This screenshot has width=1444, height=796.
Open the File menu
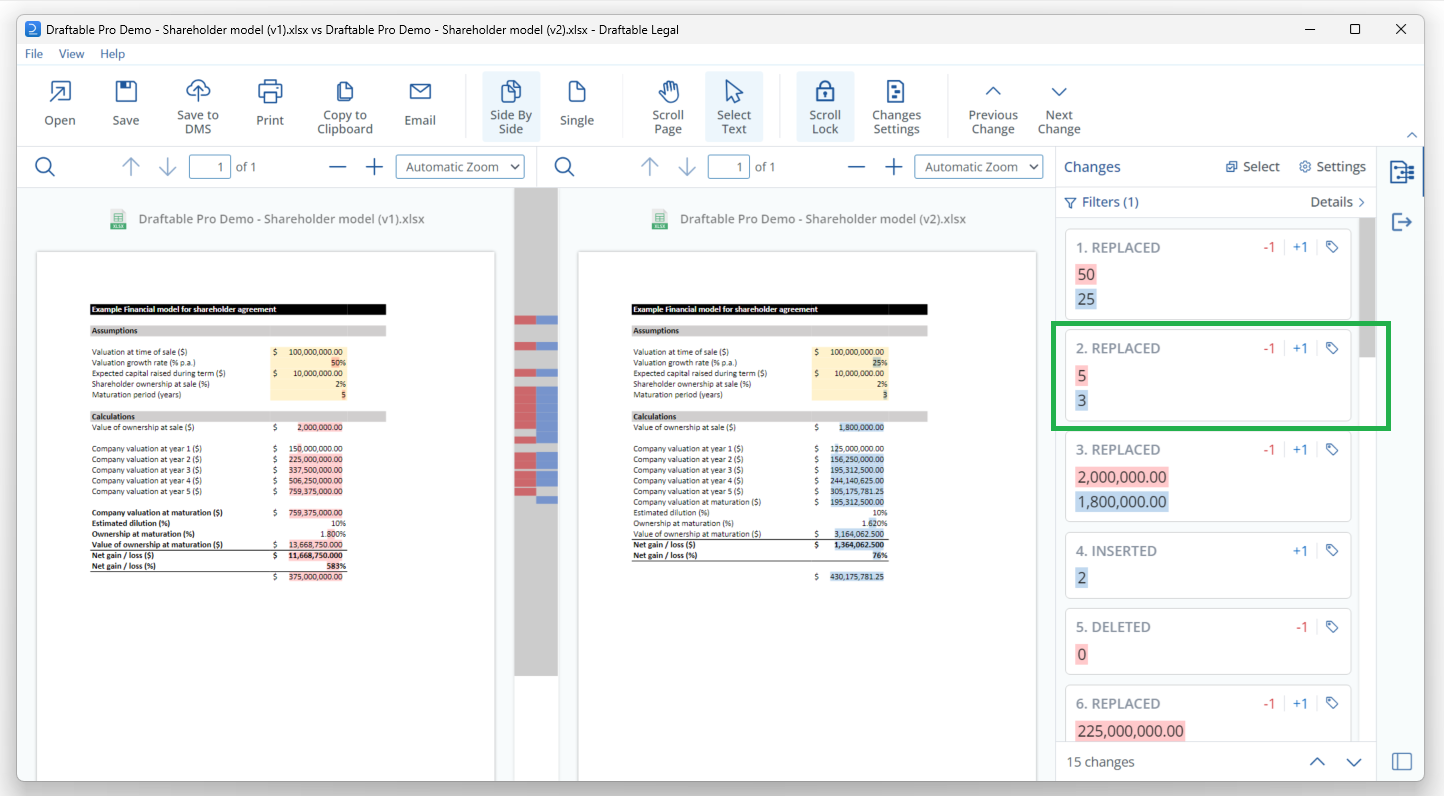pos(34,54)
